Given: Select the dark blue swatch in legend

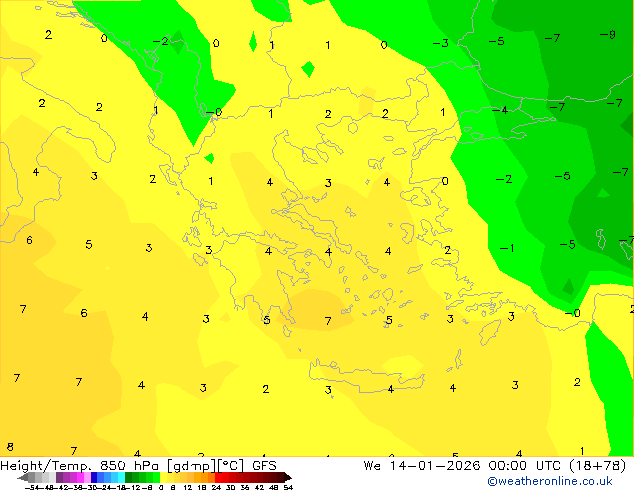Looking at the screenshot, I should pos(94,477).
